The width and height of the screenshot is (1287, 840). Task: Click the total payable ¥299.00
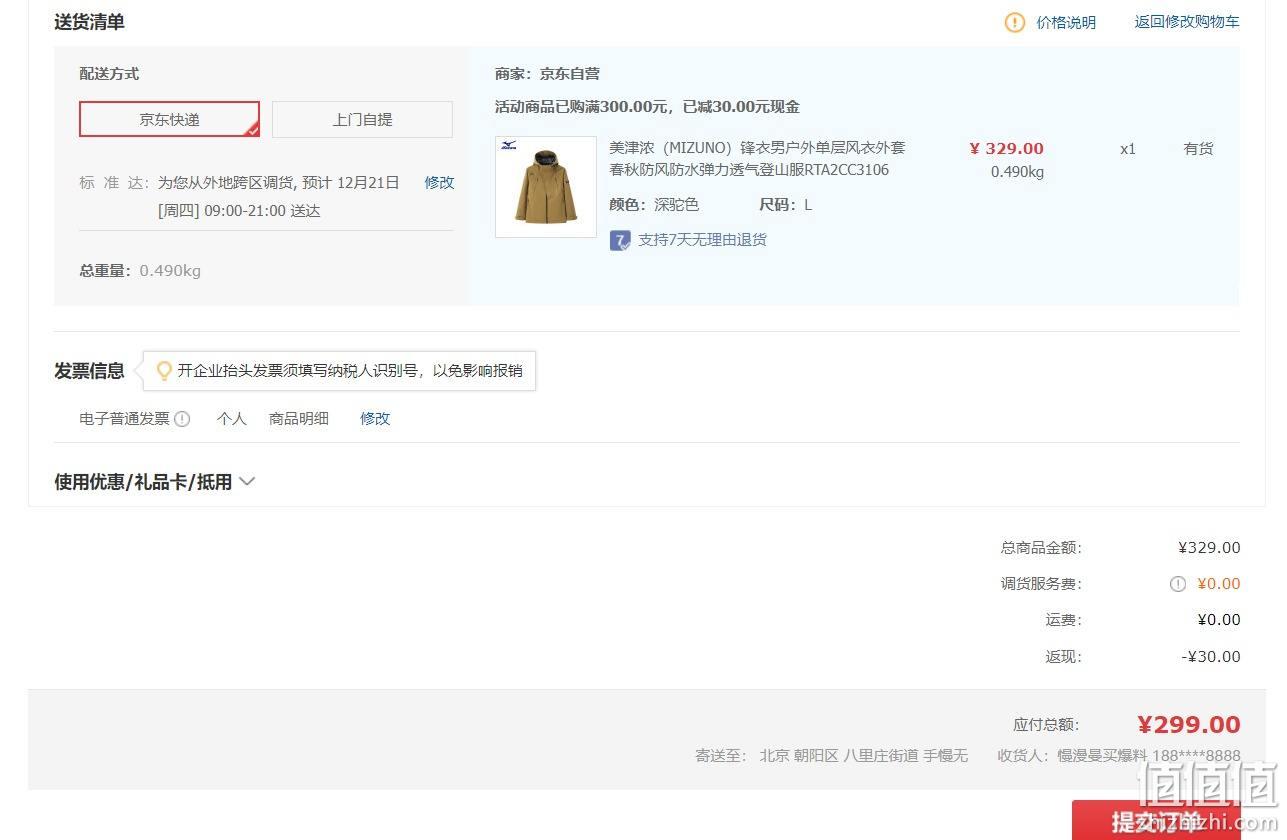1188,725
